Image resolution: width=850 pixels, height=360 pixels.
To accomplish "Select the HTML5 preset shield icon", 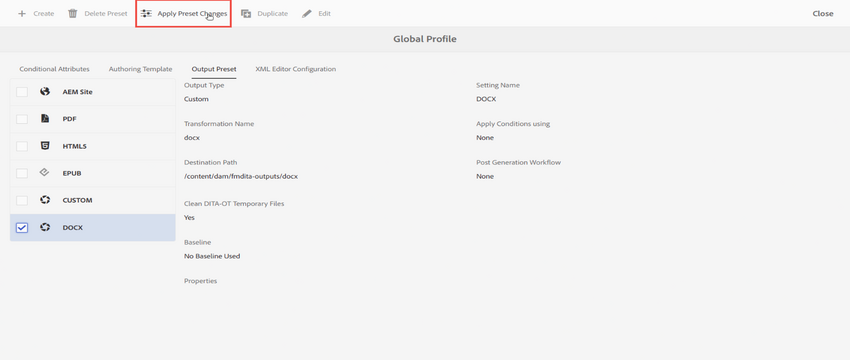I will click(45, 146).
